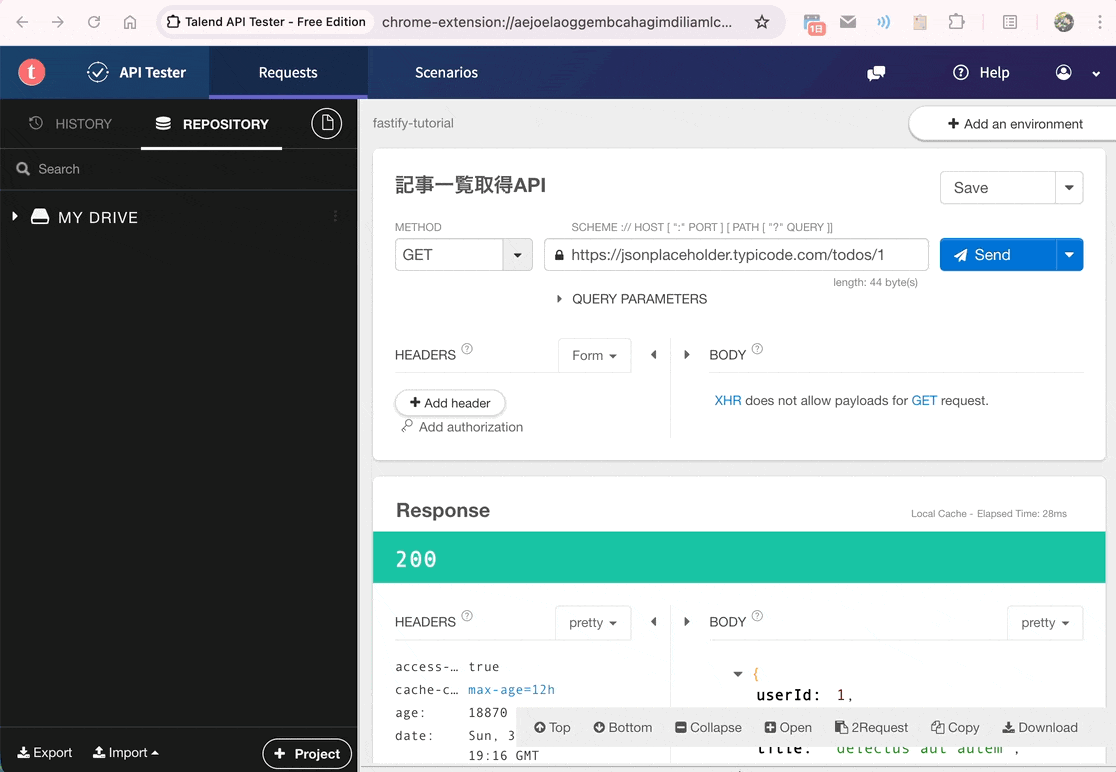Switch to the Requests tab
Screen dimensions: 1116x772
(288, 73)
